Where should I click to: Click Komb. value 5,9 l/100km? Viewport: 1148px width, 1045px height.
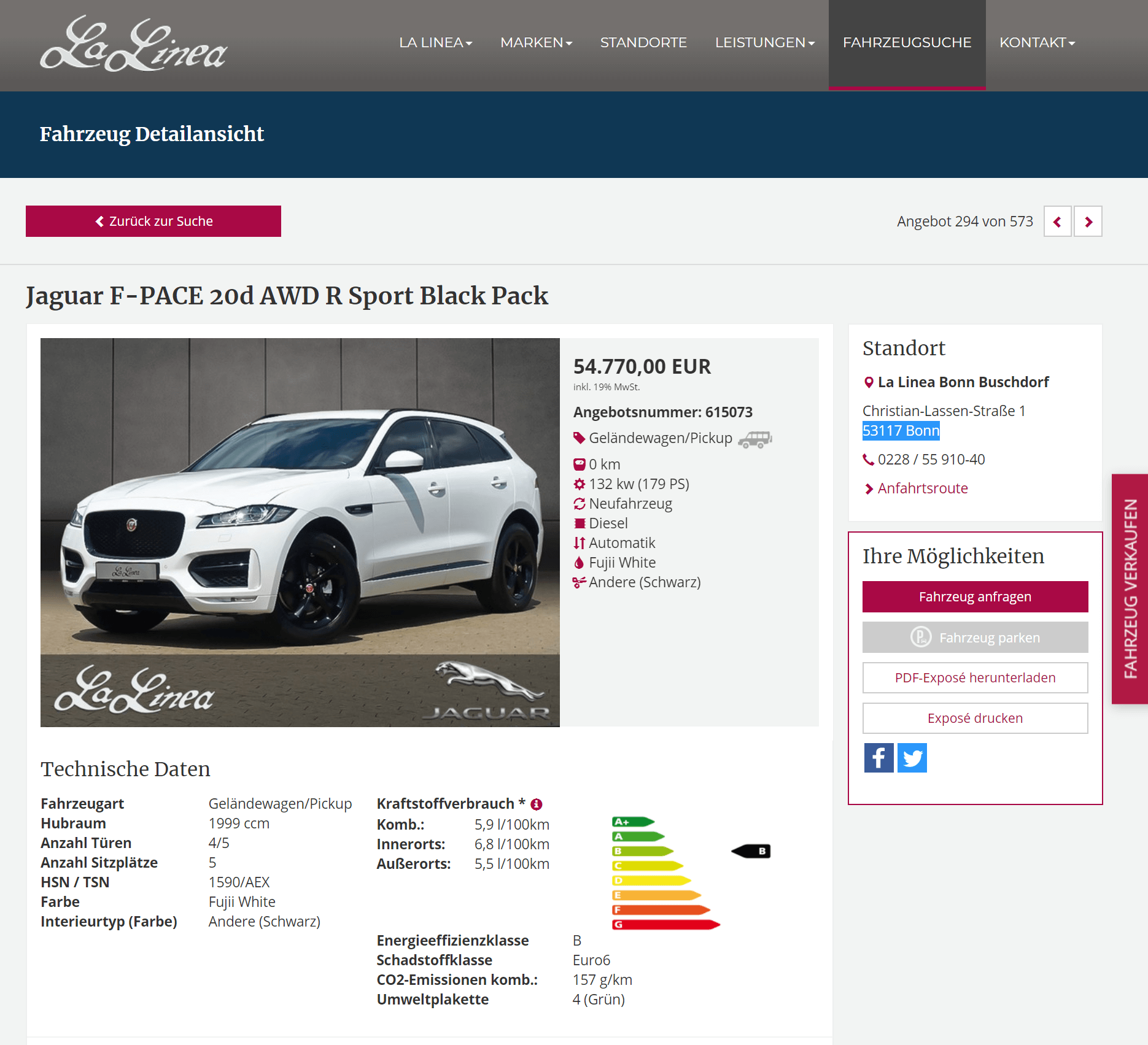point(512,825)
